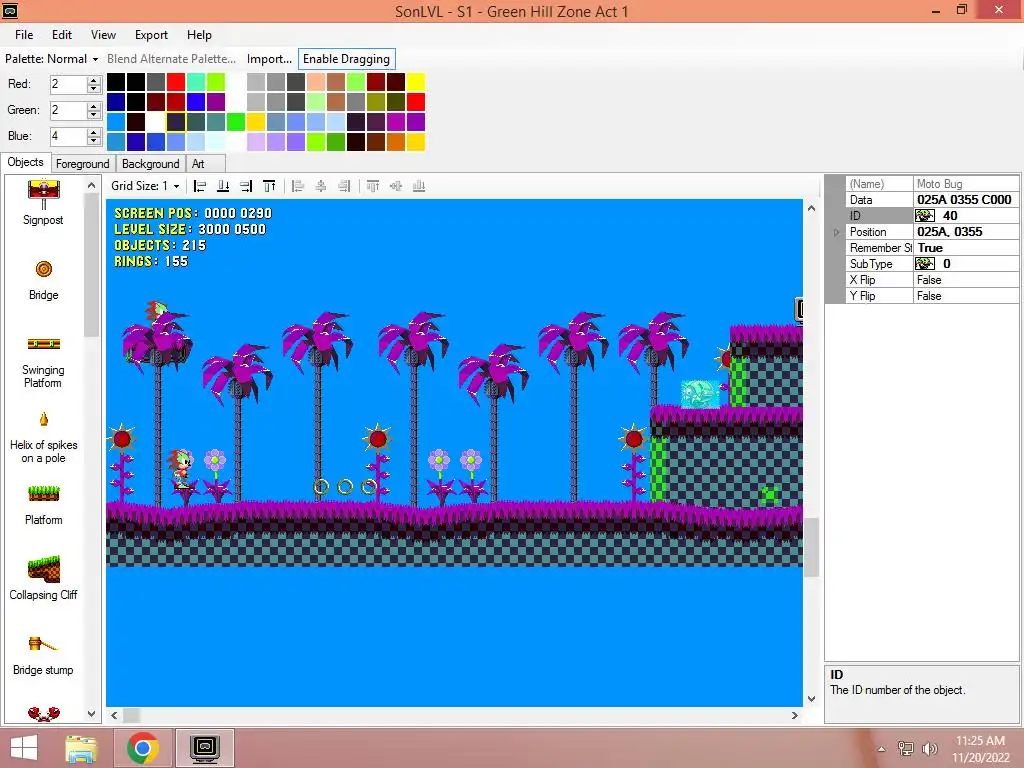Open the File menu
The height and width of the screenshot is (768, 1024).
pos(24,35)
